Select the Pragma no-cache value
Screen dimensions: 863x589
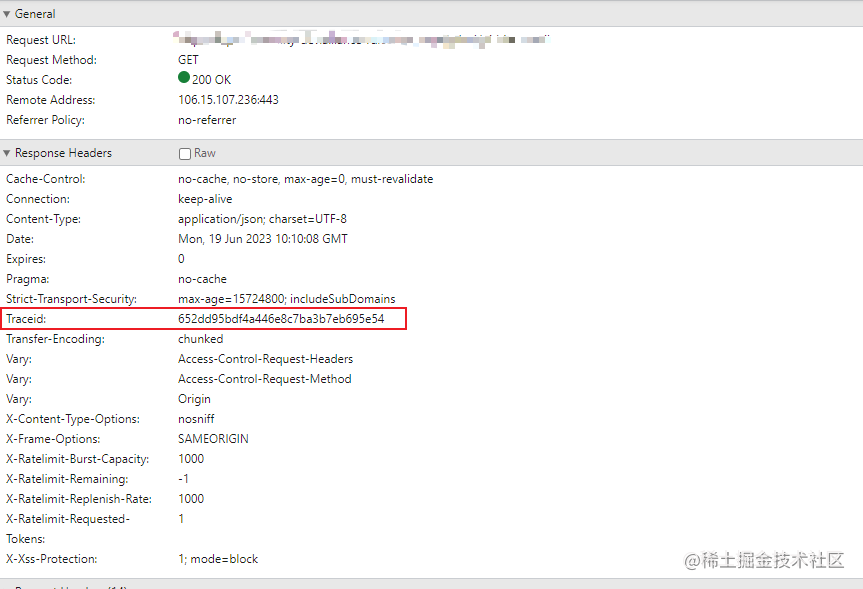(203, 279)
